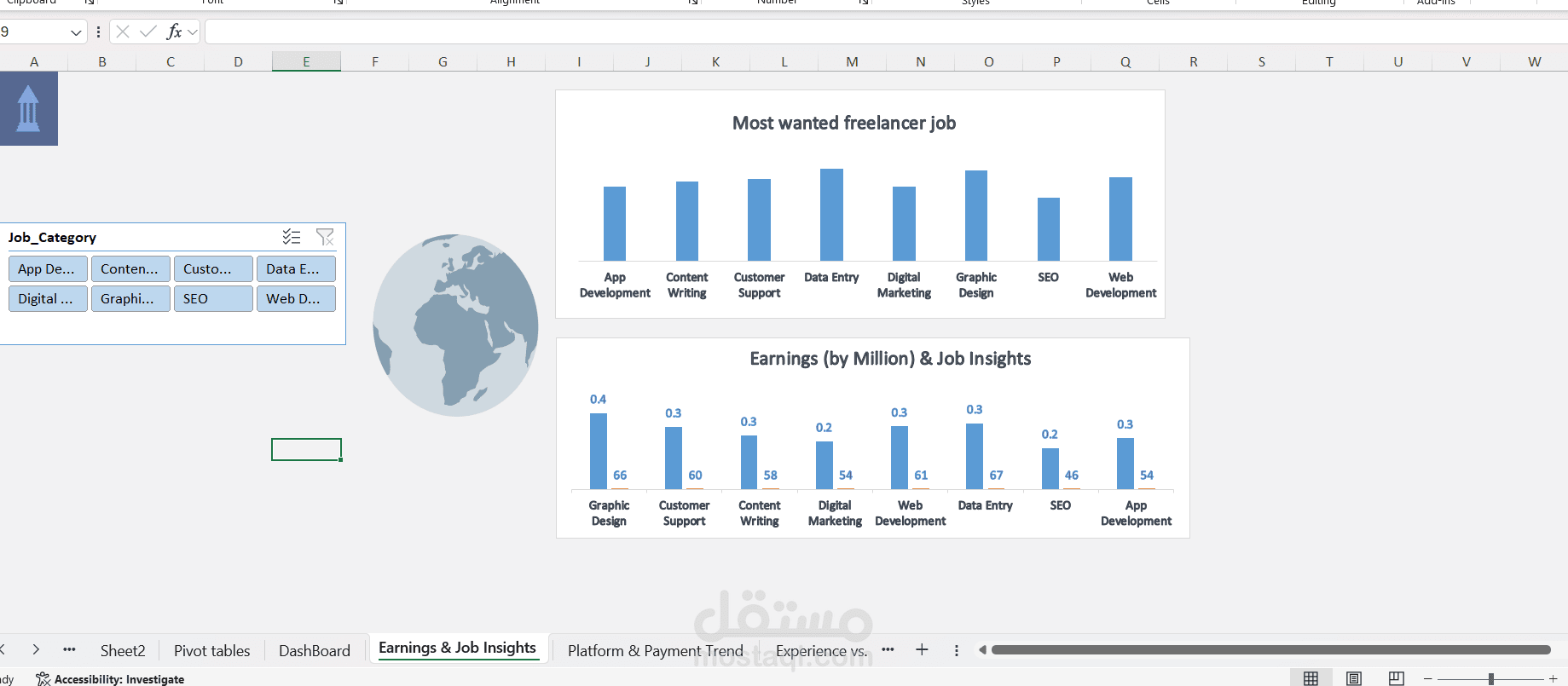This screenshot has height=686, width=1568.
Task: Select Data Entry slicer button
Action: tap(296, 268)
